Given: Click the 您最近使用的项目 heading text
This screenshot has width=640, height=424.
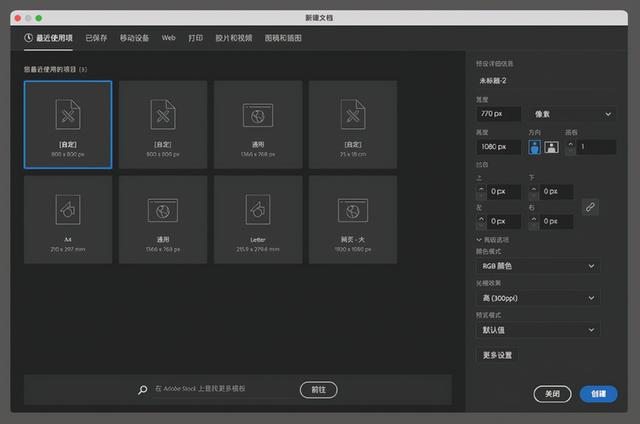Looking at the screenshot, I should click(55, 69).
